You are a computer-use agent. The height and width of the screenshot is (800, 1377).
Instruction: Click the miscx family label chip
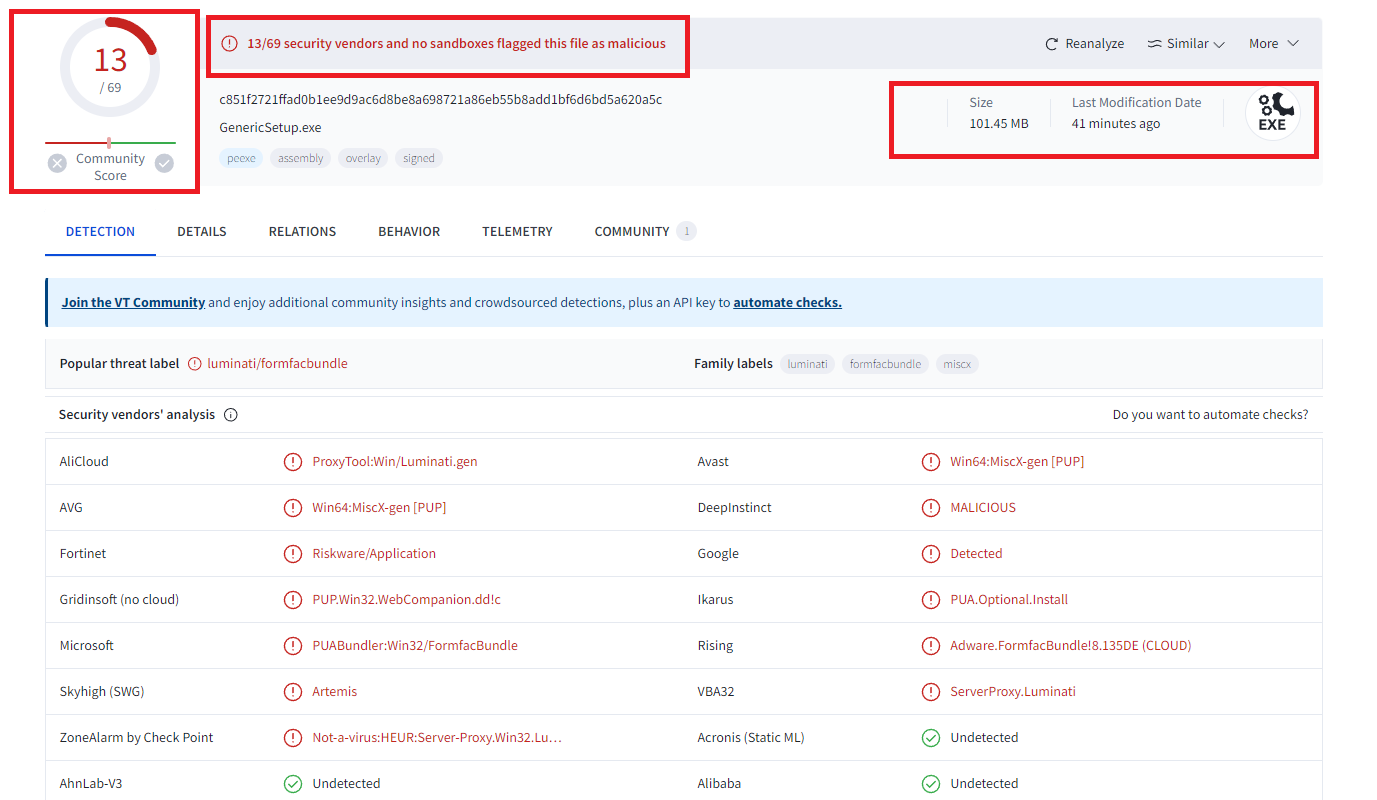click(957, 364)
